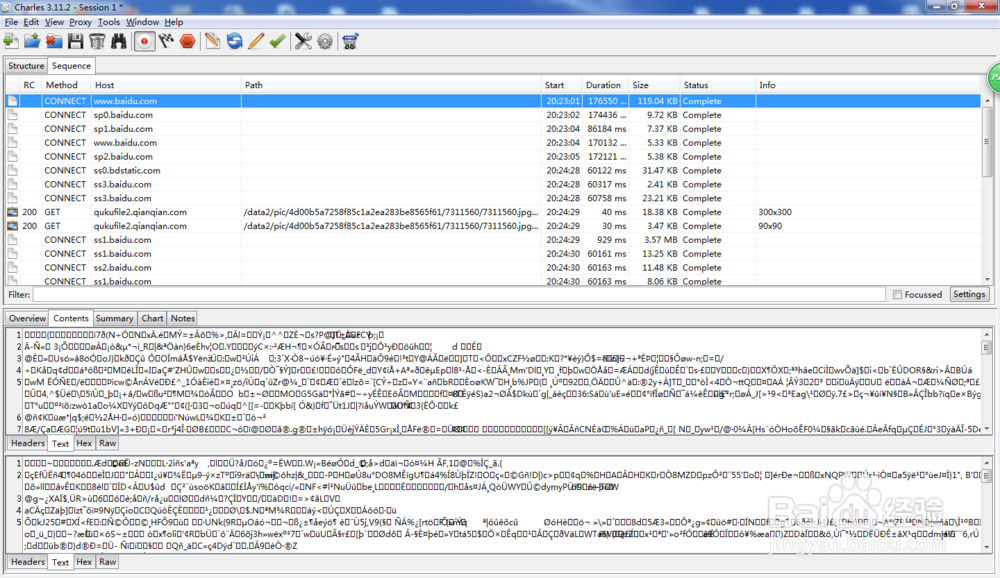Switch request pane to Raw view
This screenshot has width=1000, height=578.
tap(107, 443)
